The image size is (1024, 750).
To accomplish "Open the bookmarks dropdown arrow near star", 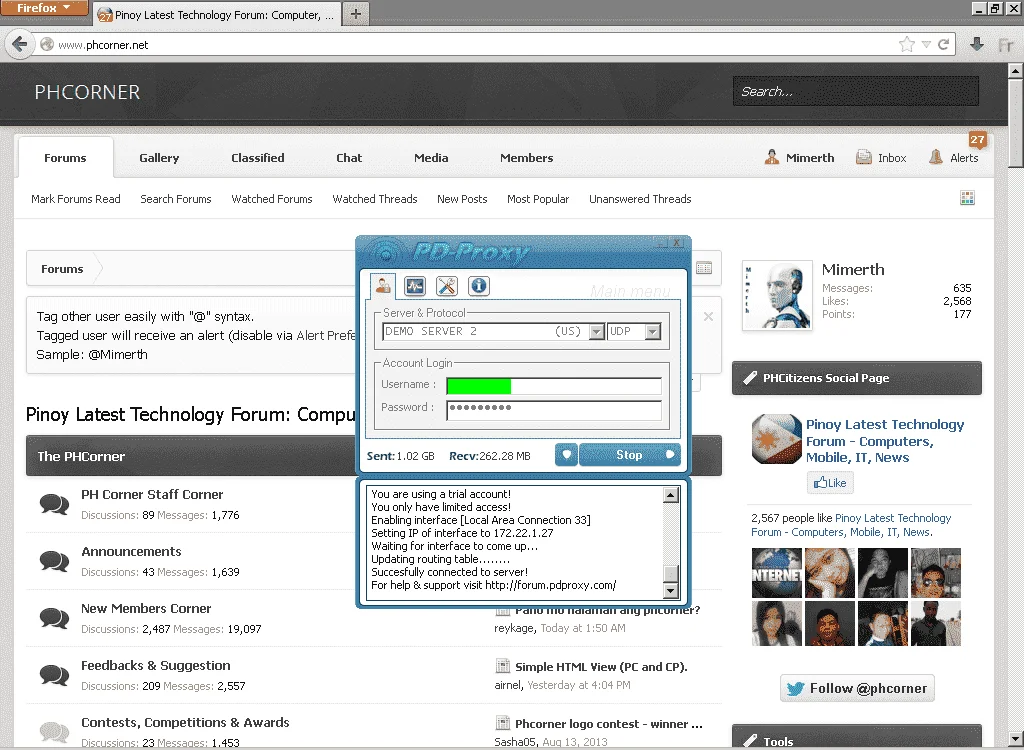I will [926, 44].
